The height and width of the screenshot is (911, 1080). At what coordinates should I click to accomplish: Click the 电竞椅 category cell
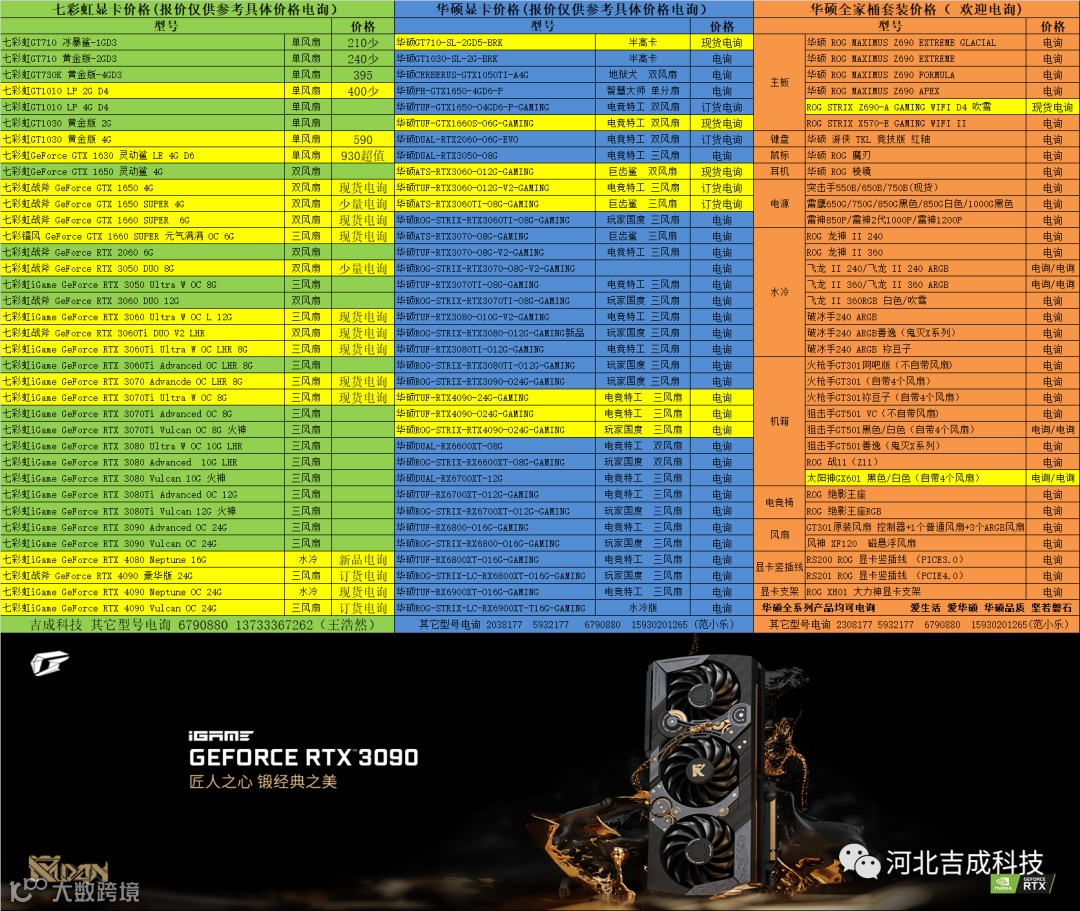(x=779, y=503)
